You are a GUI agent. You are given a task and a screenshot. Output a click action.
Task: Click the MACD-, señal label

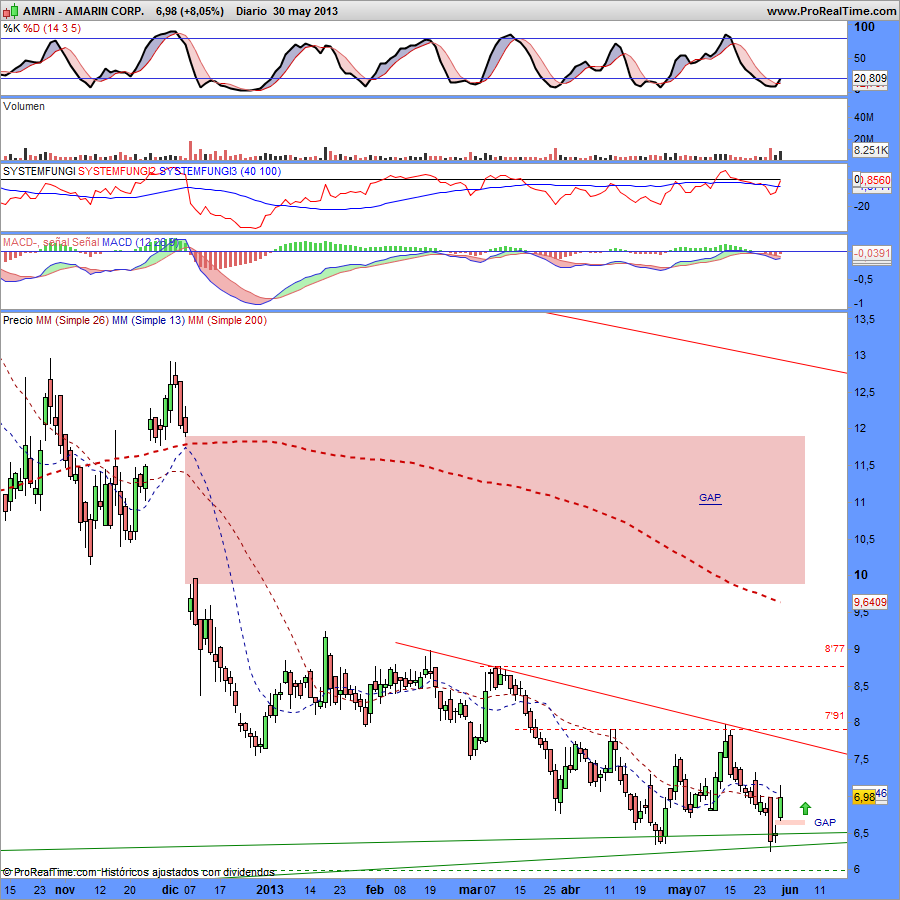click(35, 242)
